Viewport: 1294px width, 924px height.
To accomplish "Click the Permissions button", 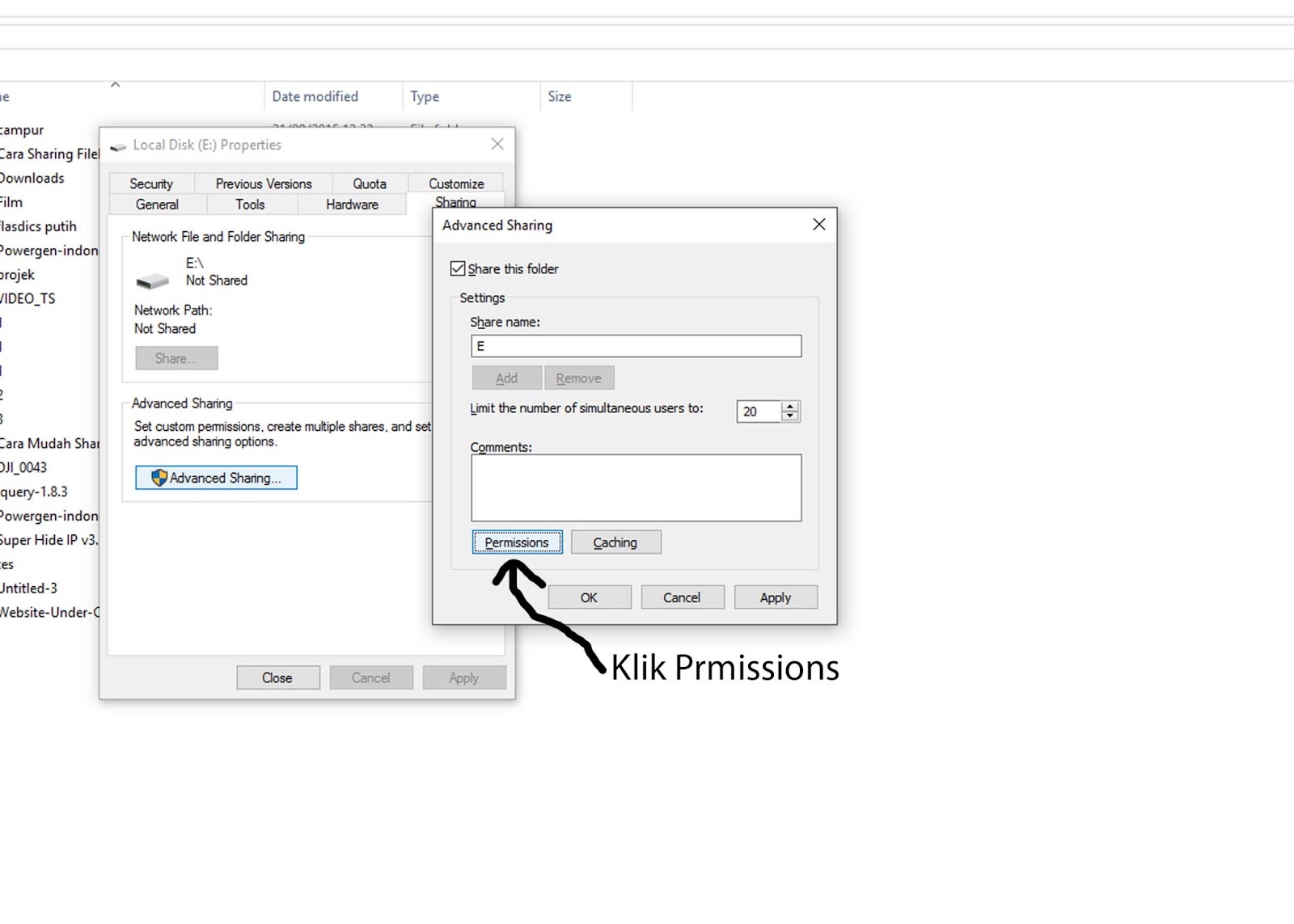I will click(517, 542).
